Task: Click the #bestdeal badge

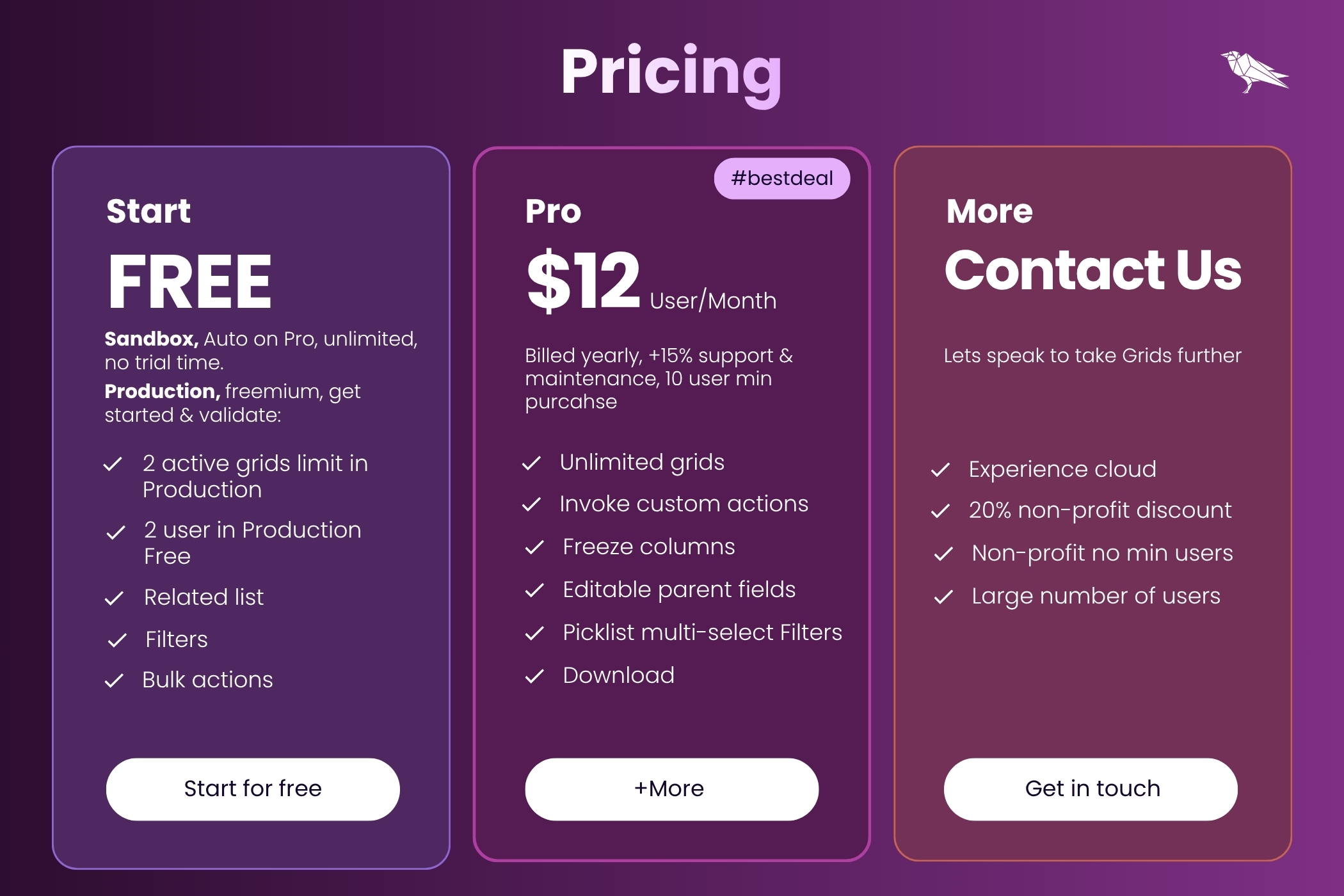Action: click(x=781, y=178)
